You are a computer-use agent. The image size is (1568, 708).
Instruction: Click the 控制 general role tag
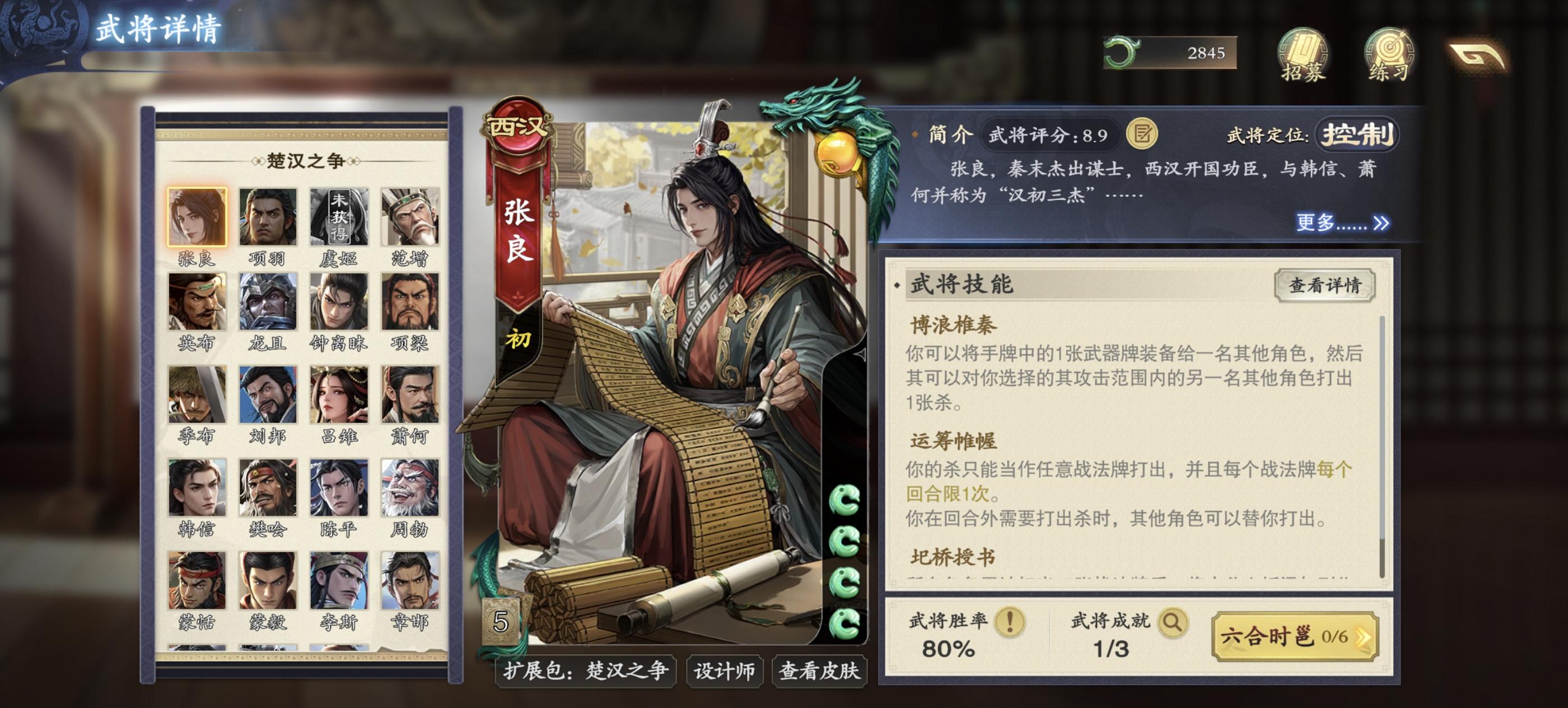[x=1357, y=134]
